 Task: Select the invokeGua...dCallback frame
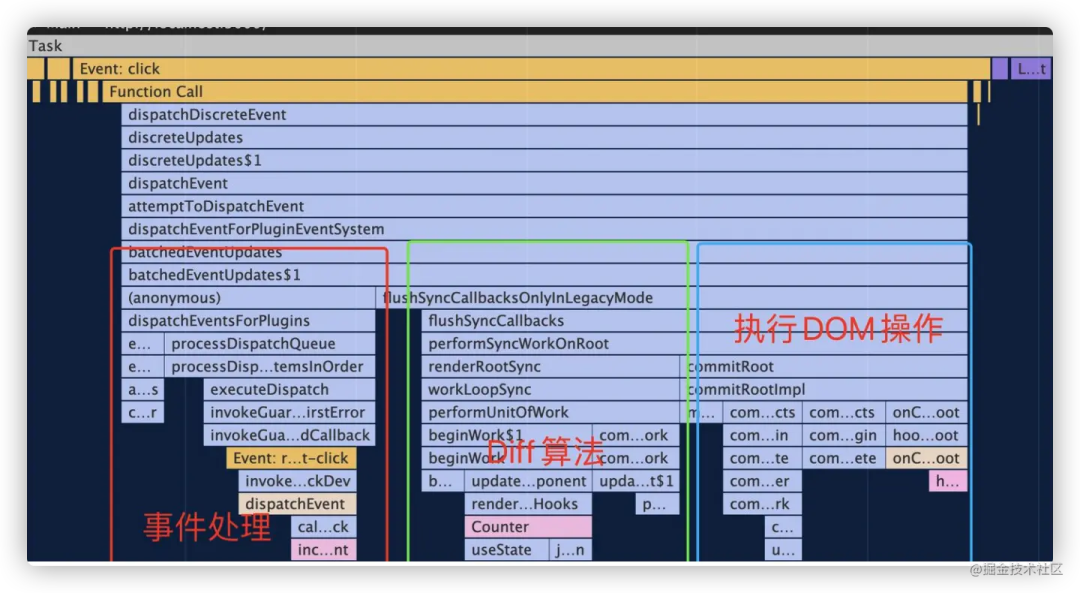pyautogui.click(x=289, y=435)
